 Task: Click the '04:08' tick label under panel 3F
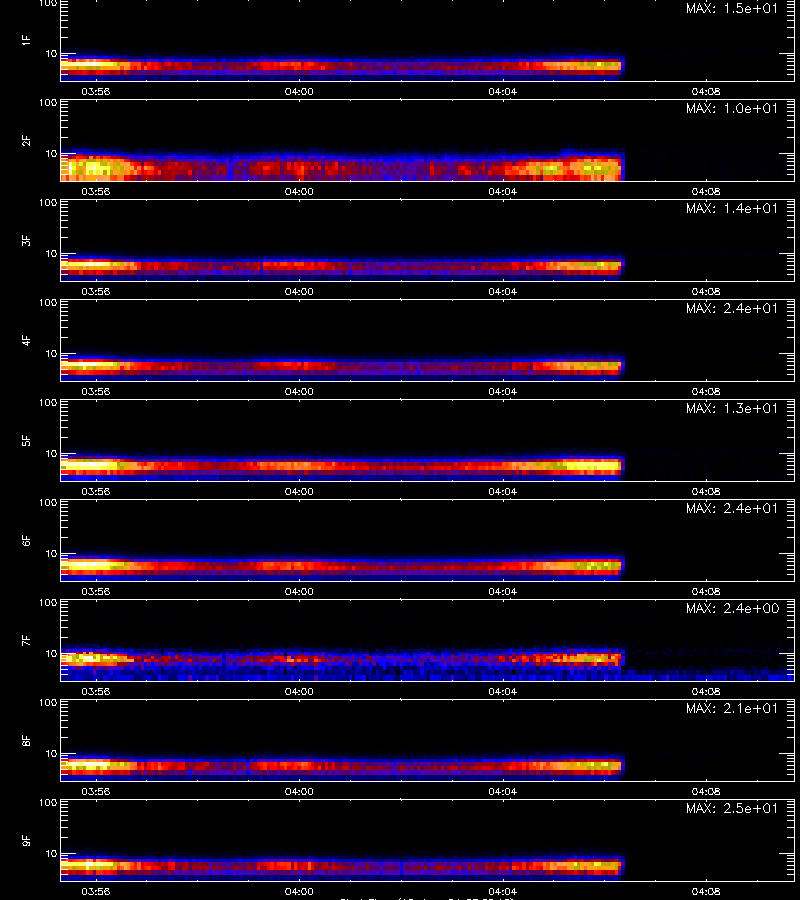tap(706, 292)
